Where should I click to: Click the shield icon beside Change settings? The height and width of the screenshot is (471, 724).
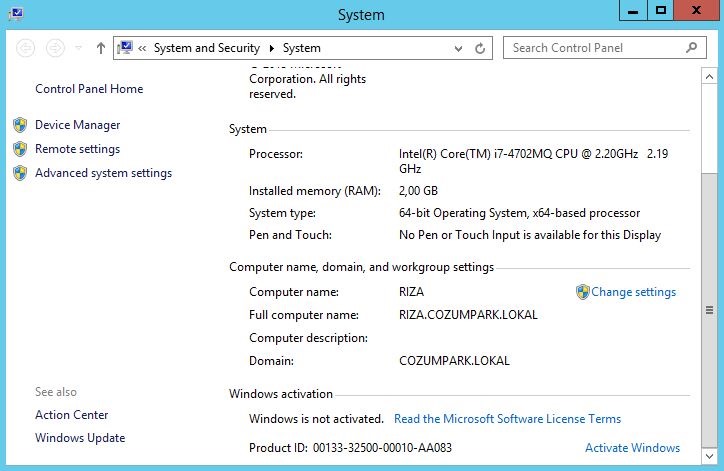tap(583, 292)
